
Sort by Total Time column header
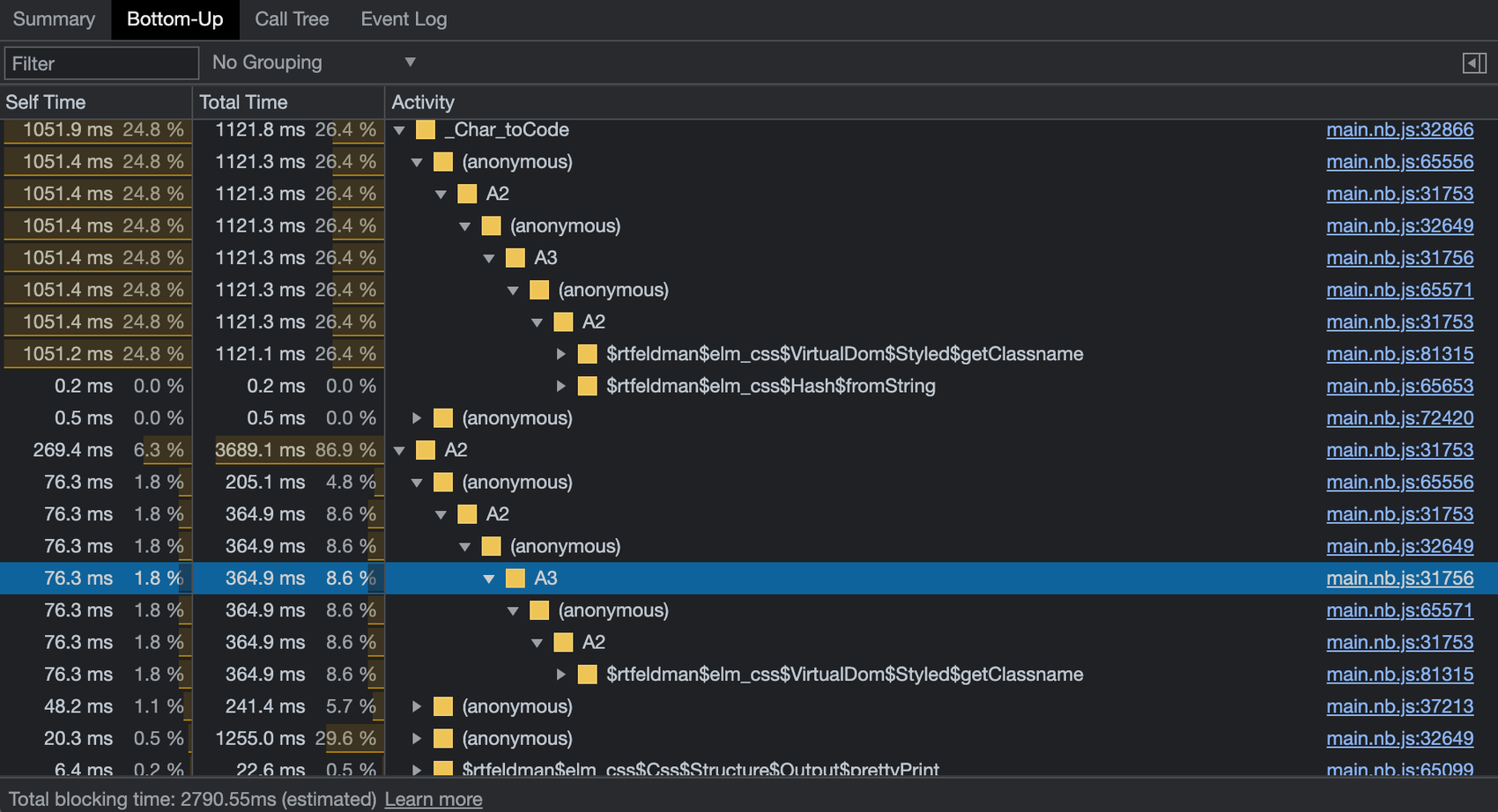coord(288,102)
